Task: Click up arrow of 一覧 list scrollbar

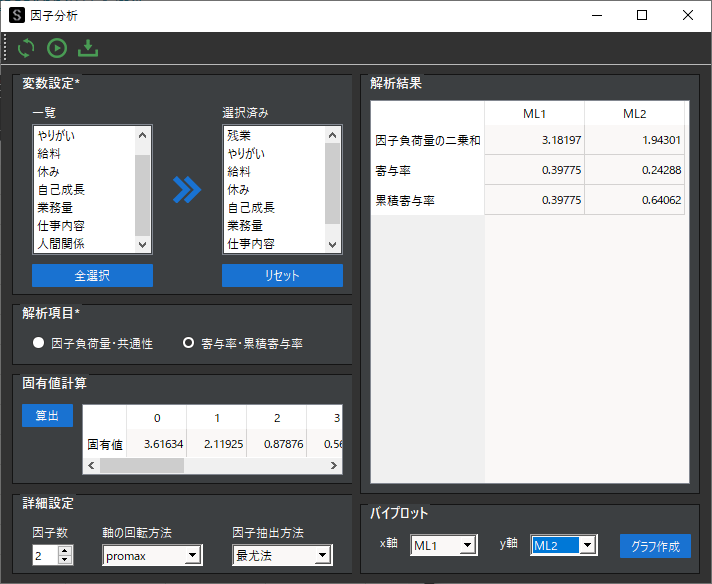Action: click(143, 135)
